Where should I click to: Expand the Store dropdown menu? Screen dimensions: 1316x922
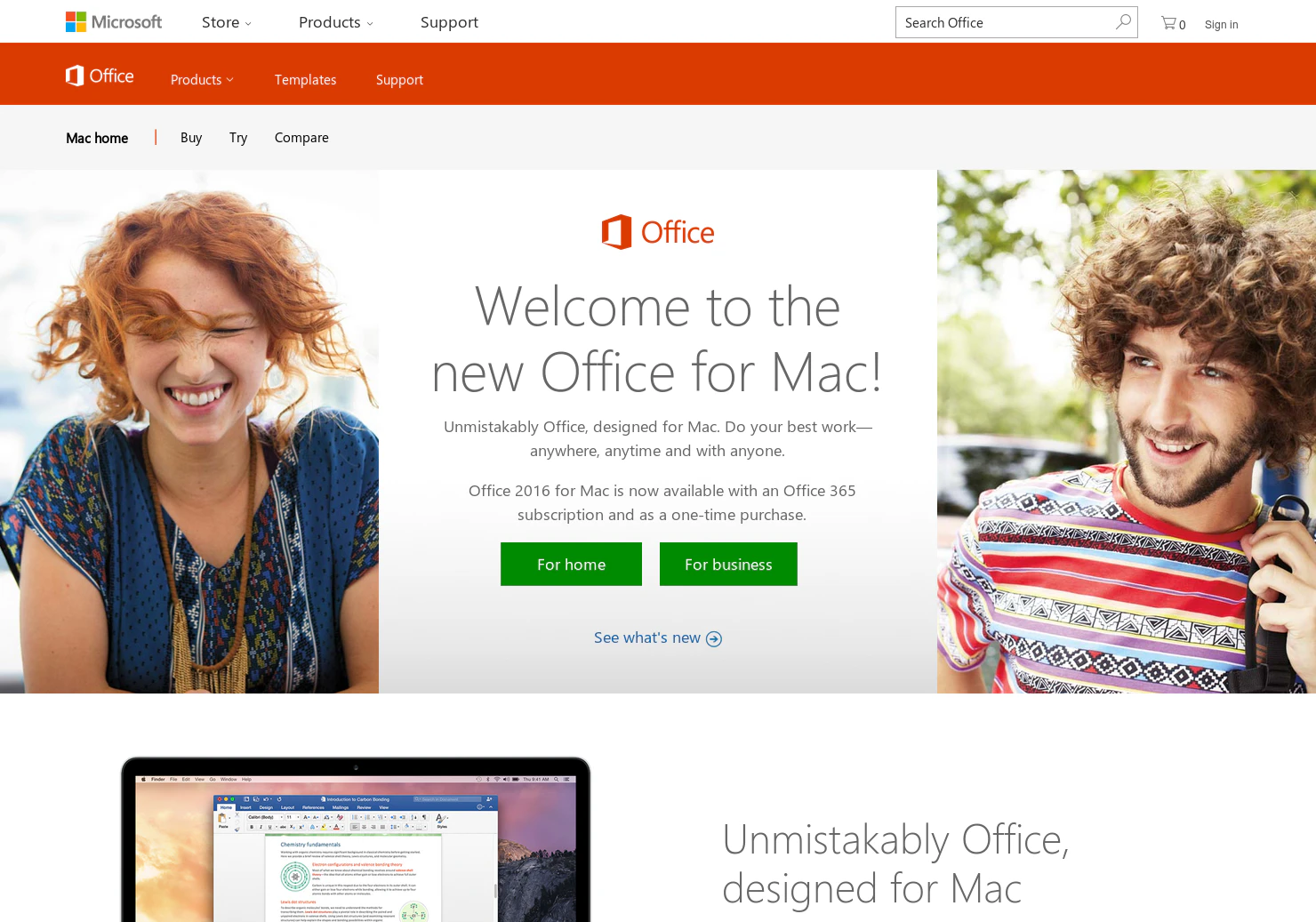click(227, 22)
